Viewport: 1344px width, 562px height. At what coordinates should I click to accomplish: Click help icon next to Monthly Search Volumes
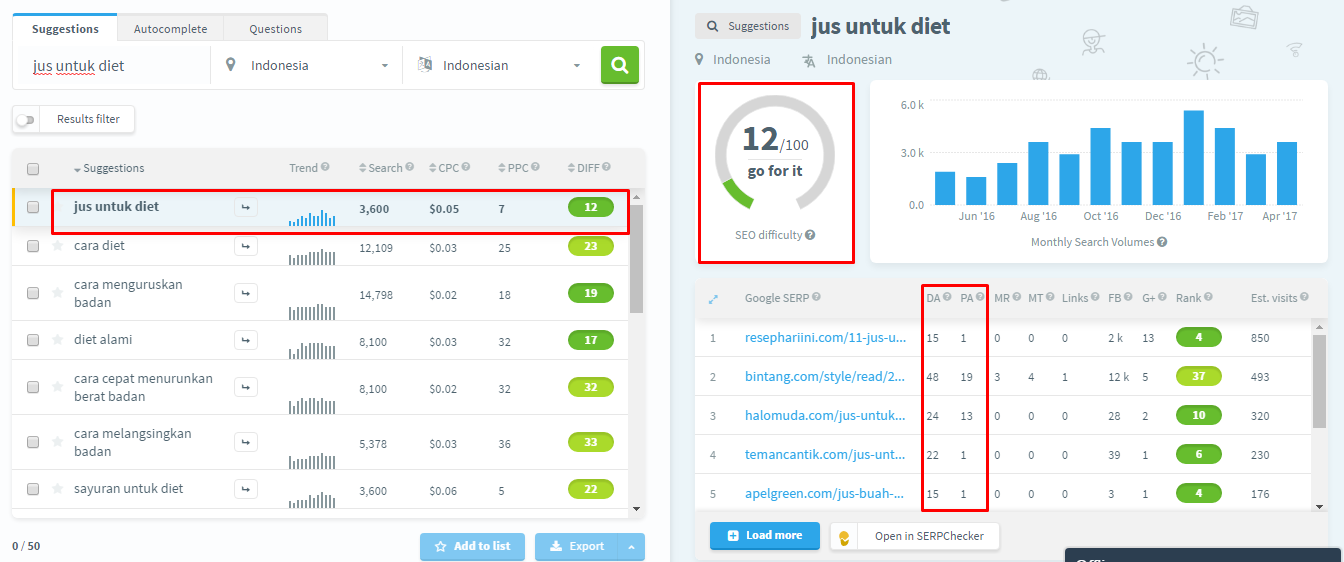(1162, 242)
